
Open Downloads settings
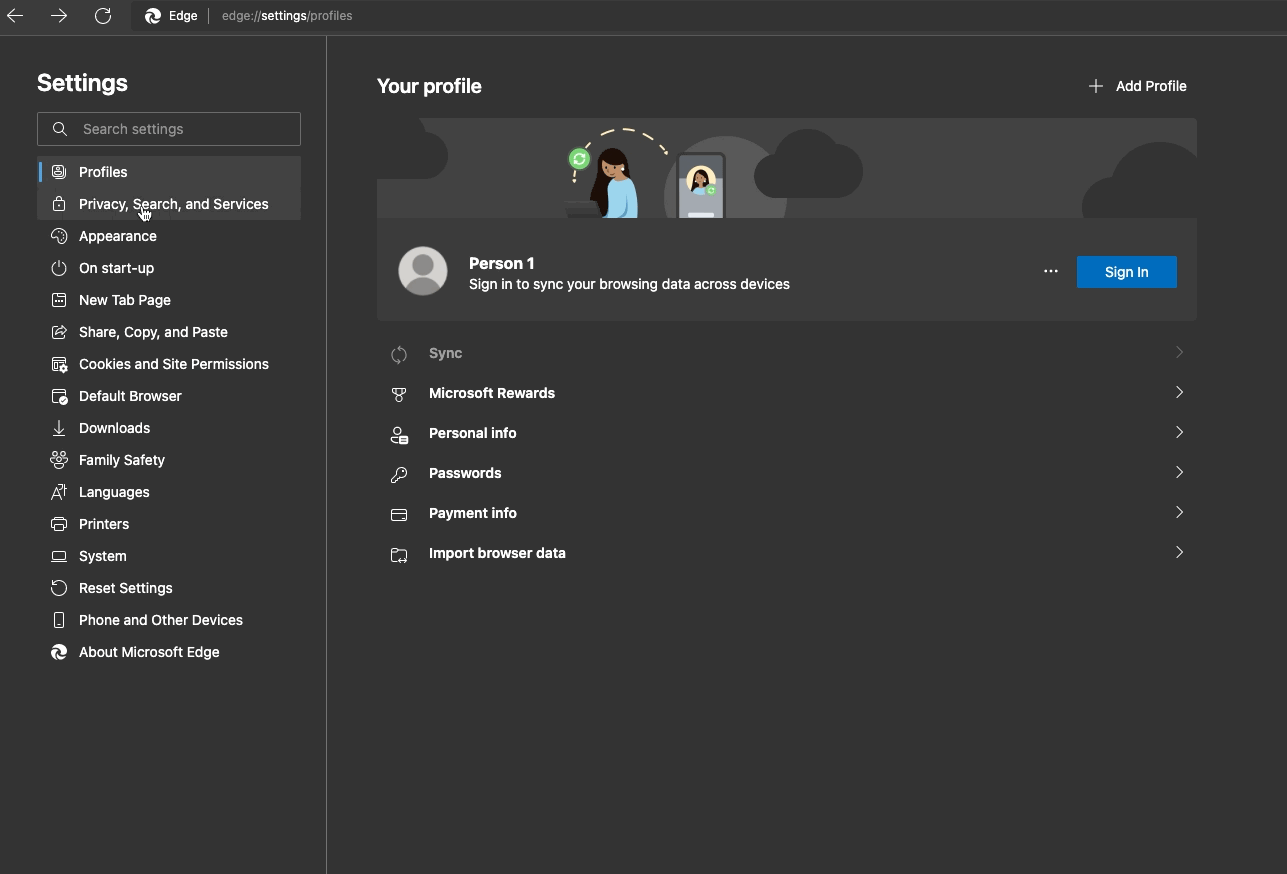tap(169, 428)
